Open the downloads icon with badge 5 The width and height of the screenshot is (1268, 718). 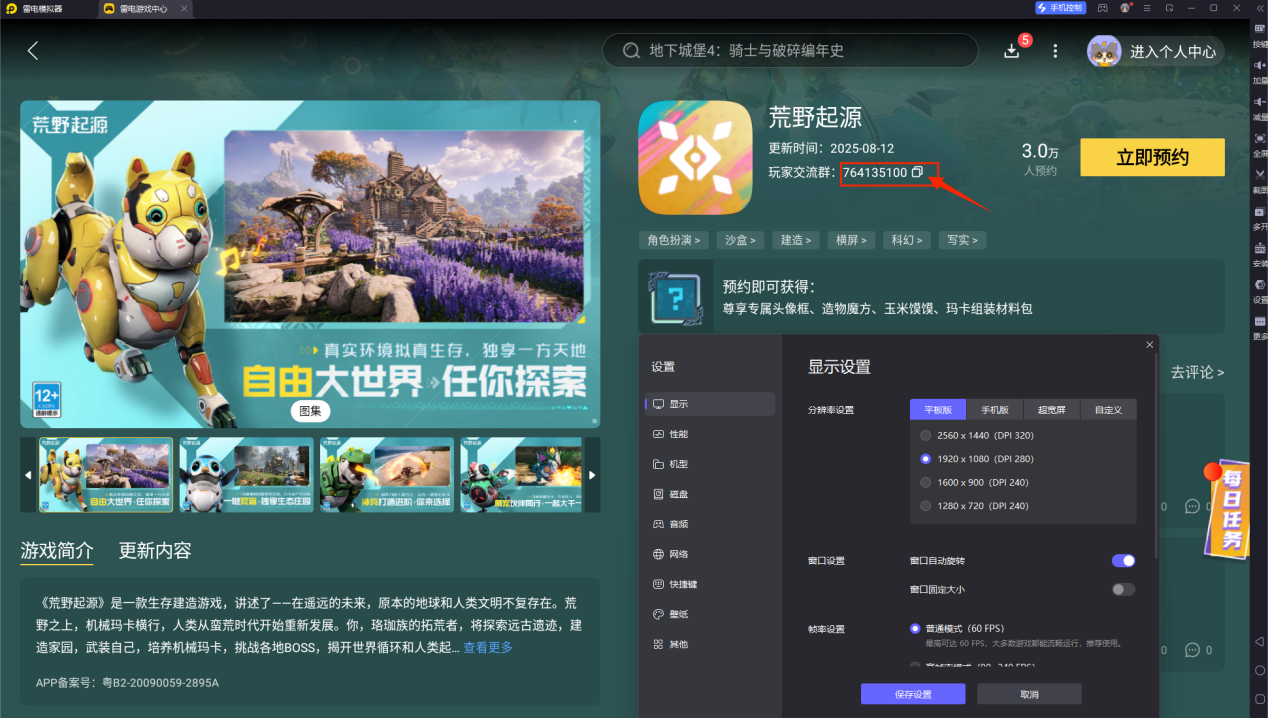[x=1012, y=51]
